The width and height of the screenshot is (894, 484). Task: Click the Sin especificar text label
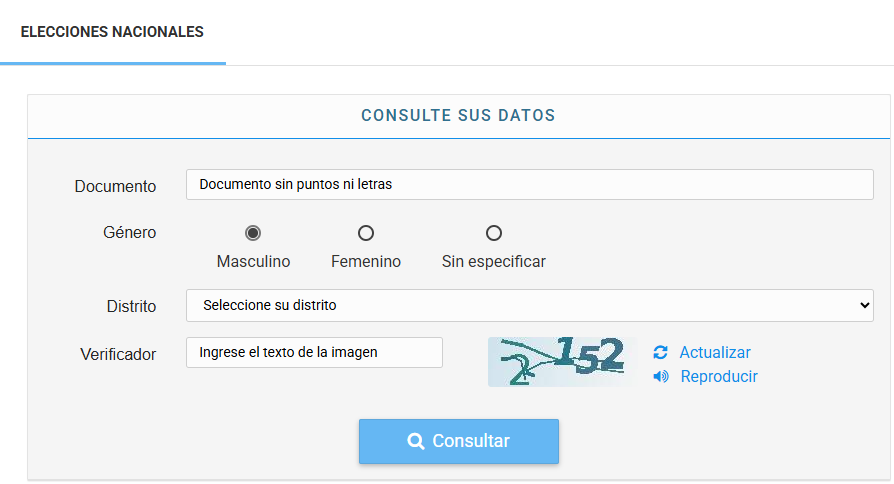coord(494,262)
